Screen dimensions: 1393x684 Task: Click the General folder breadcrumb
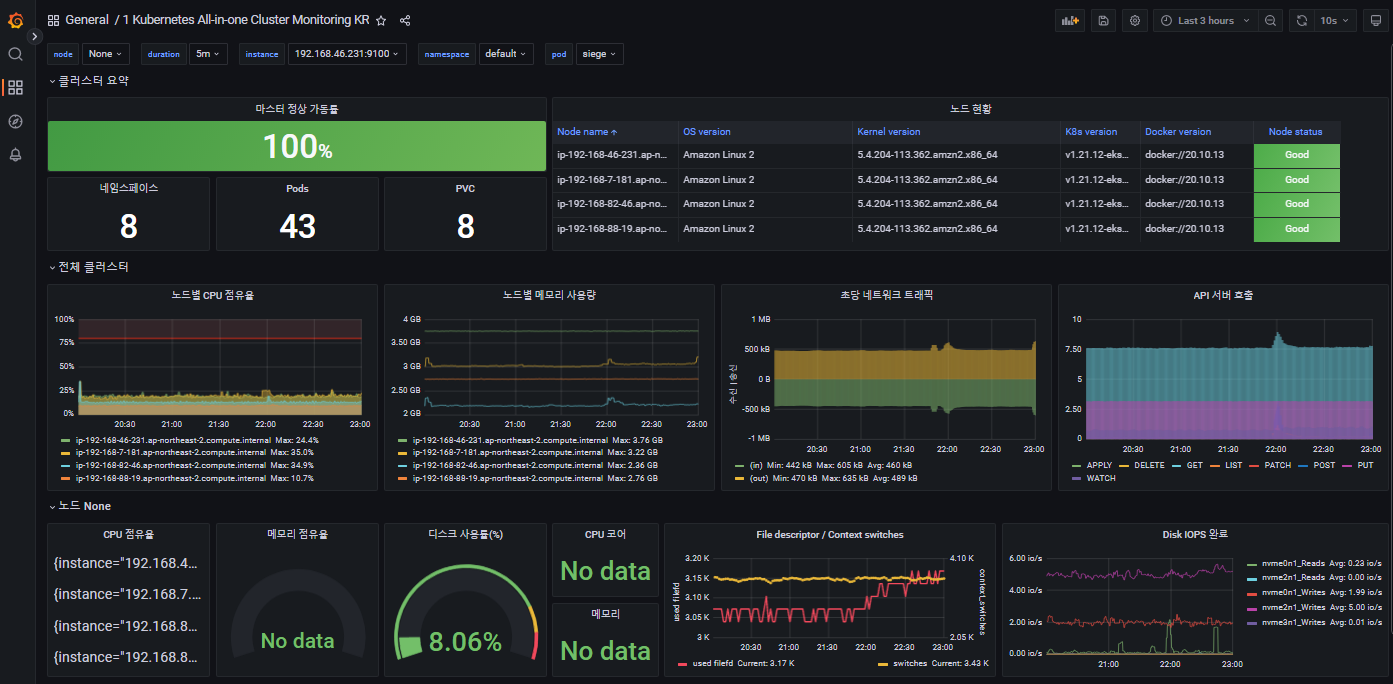pyautogui.click(x=87, y=20)
